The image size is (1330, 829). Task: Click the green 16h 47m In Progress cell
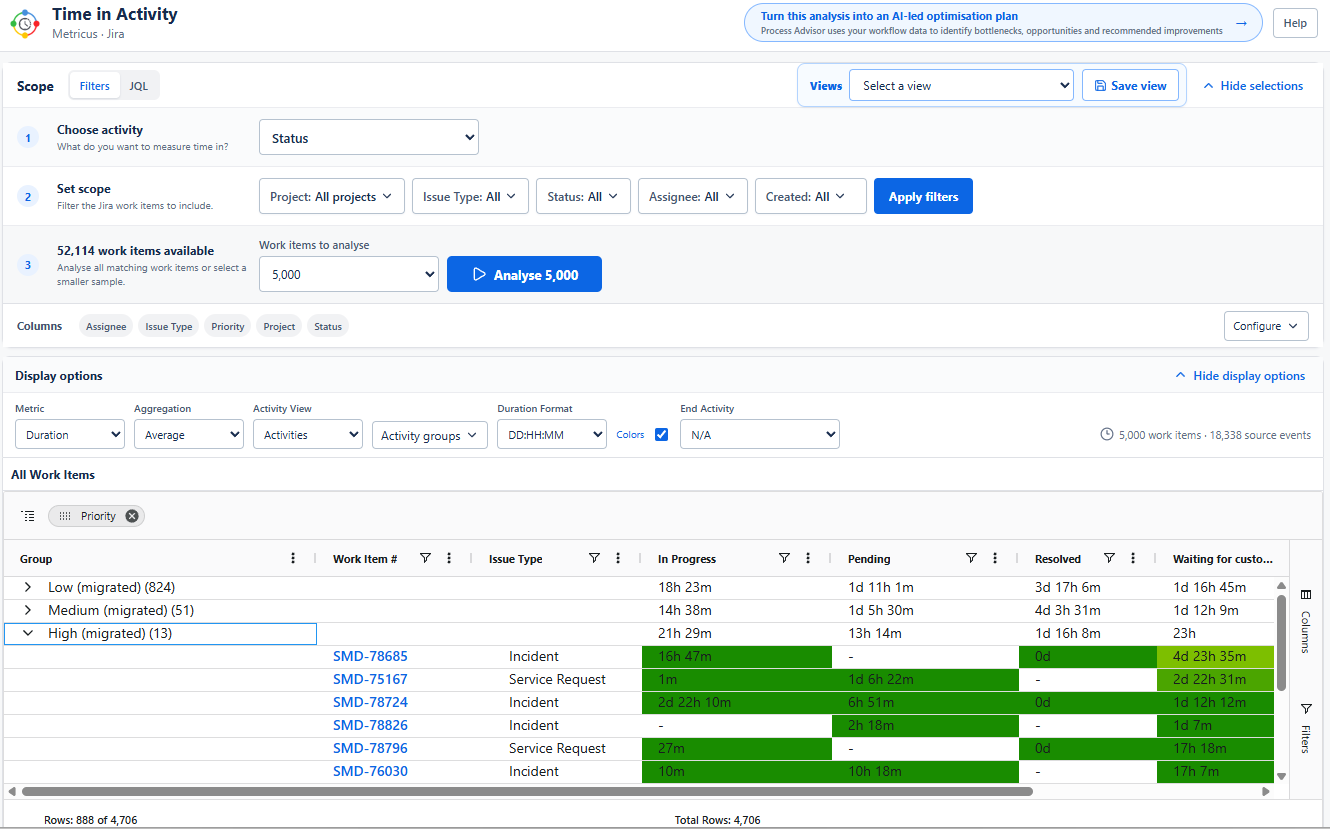(x=737, y=656)
